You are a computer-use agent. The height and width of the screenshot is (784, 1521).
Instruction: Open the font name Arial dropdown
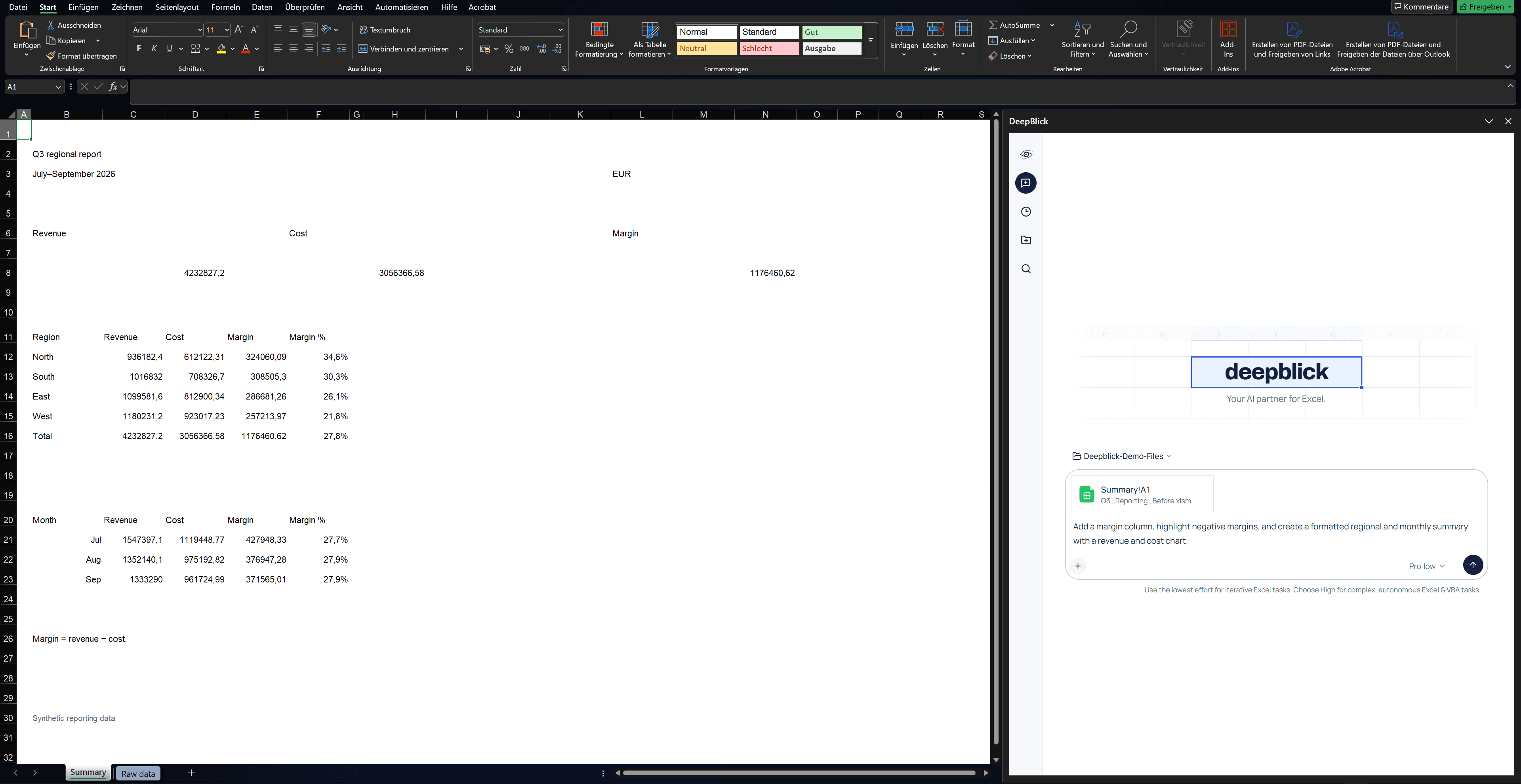coord(200,30)
